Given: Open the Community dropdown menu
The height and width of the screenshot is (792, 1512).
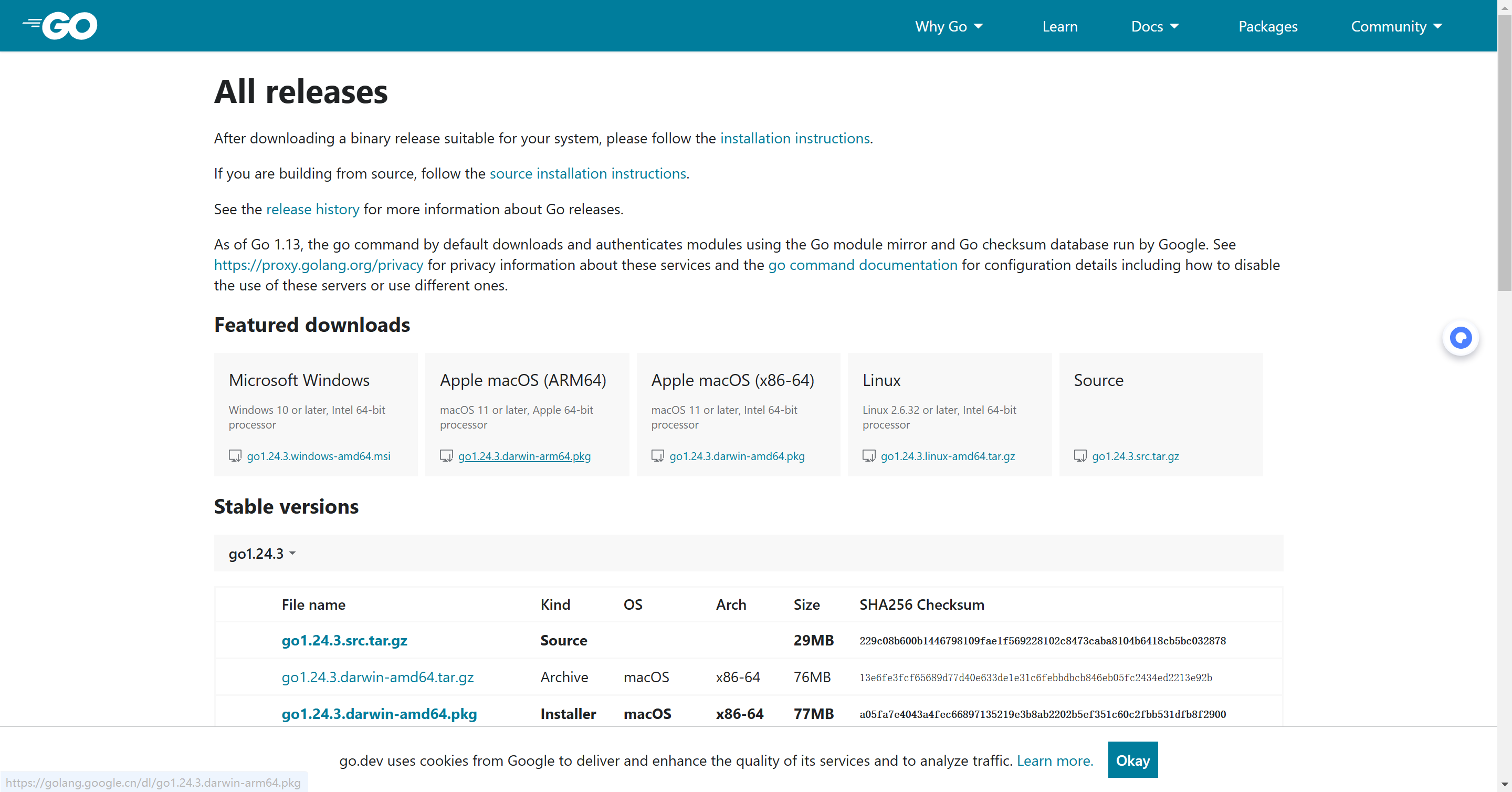Looking at the screenshot, I should pos(1396,26).
